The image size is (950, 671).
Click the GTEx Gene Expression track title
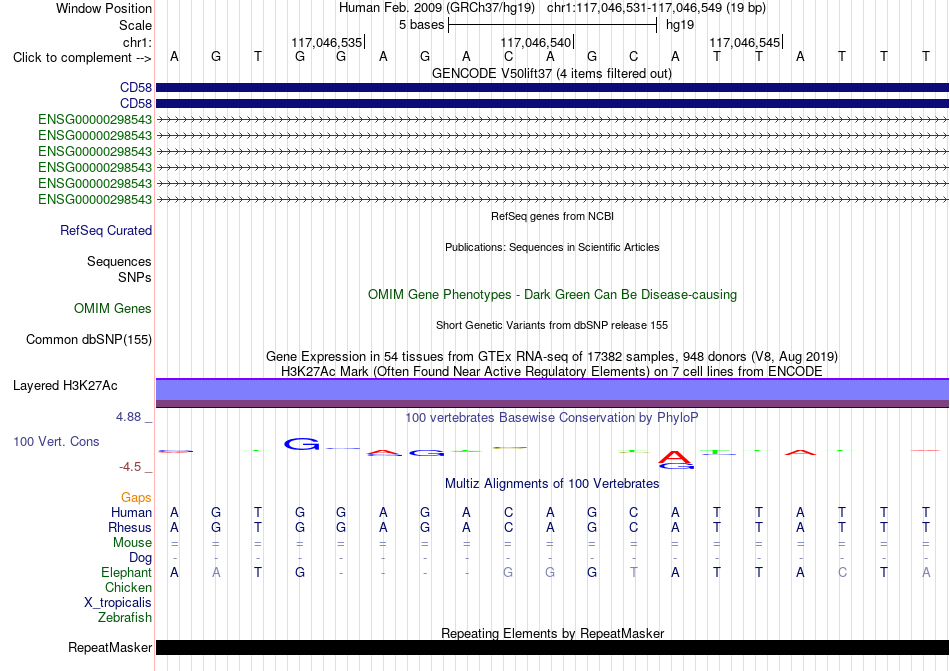coord(552,357)
